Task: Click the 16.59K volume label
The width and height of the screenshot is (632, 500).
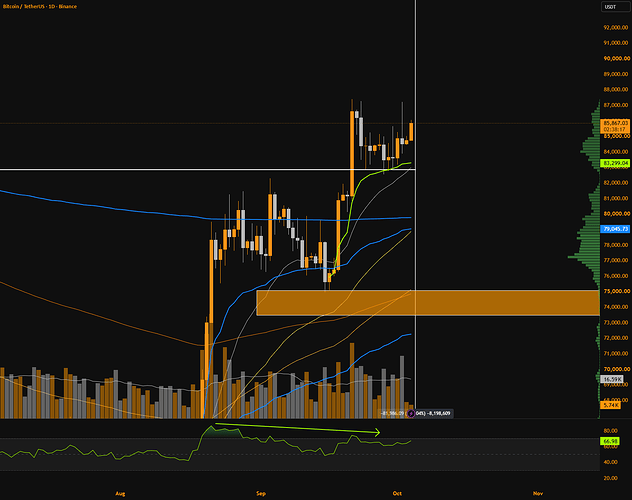Action: pyautogui.click(x=612, y=379)
